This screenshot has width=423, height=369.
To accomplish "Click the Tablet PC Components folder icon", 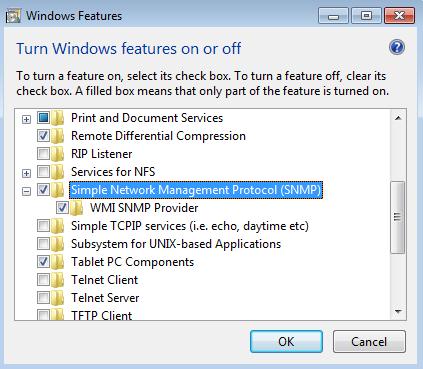I will 57,262.
